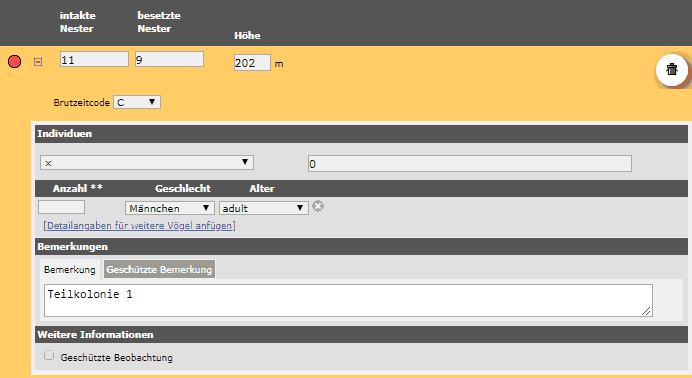Click the Geschützte Beobachtung label text
This screenshot has width=692, height=378.
117,357
